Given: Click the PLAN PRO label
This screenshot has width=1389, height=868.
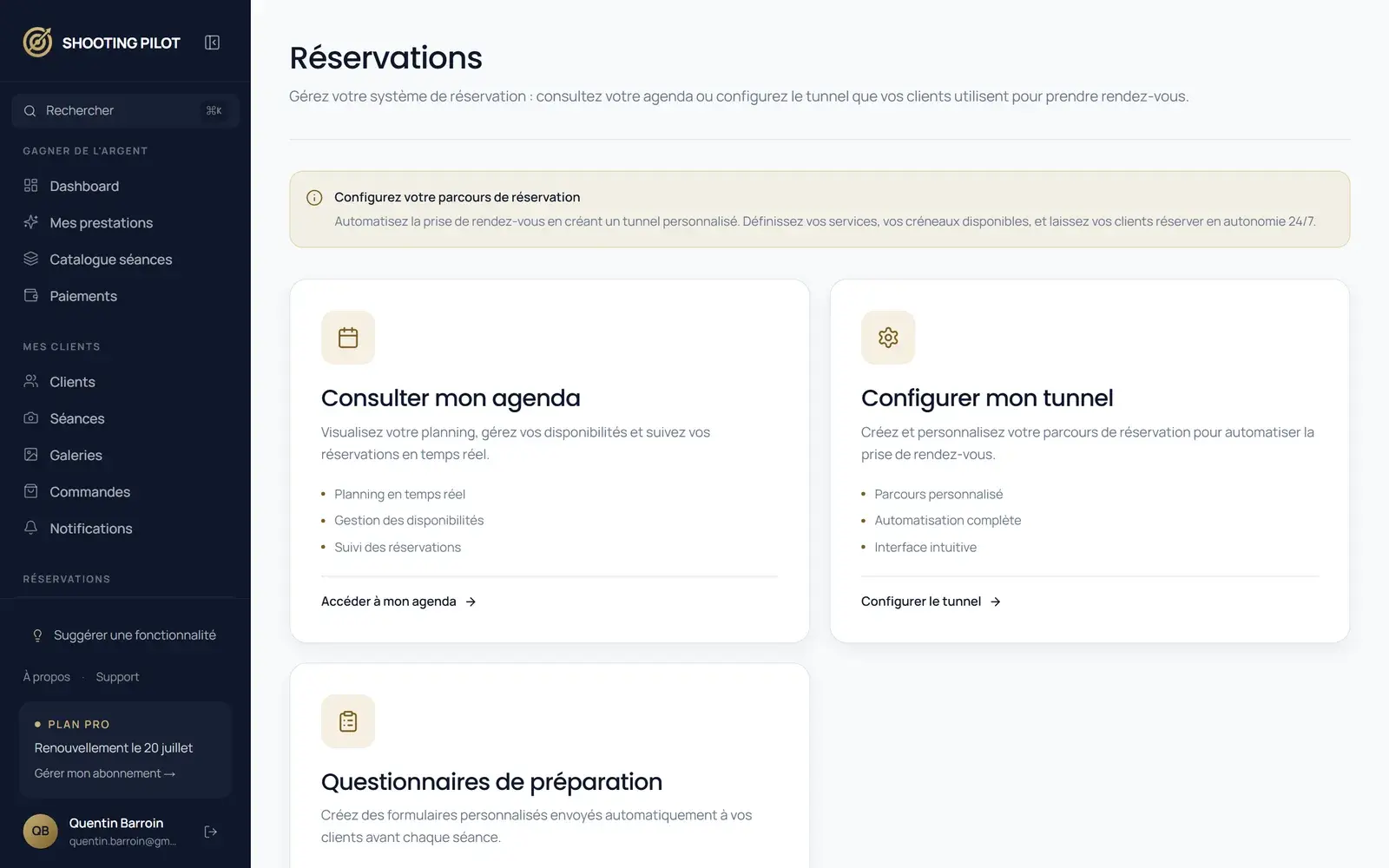Looking at the screenshot, I should coord(78,724).
